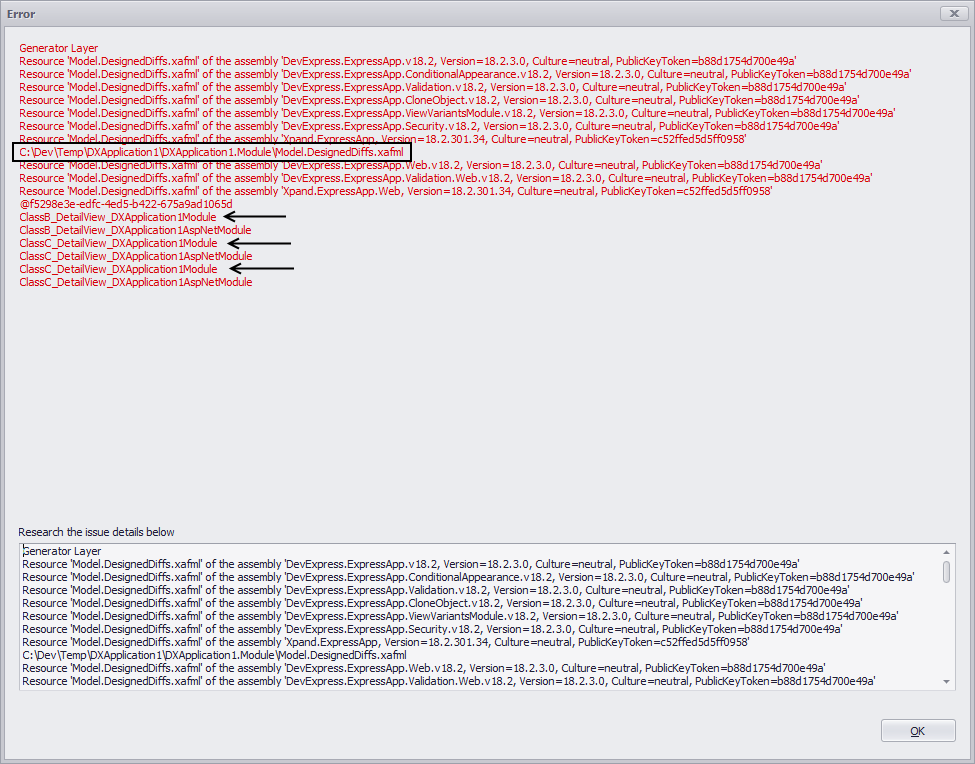Select the Xpand.ExpressApp.Web resource line
The image size is (975, 764).
pyautogui.click(x=400, y=191)
